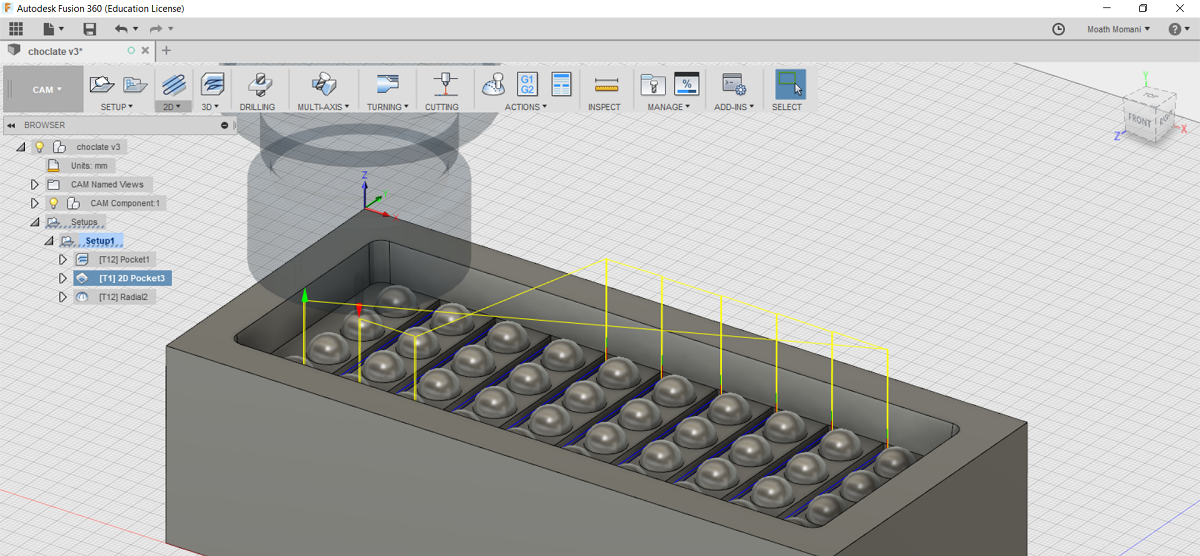Select Units: mm in browser

89,166
